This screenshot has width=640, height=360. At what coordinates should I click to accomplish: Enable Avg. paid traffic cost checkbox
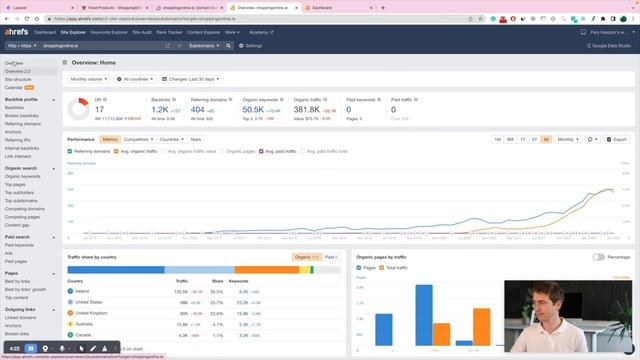(303, 151)
